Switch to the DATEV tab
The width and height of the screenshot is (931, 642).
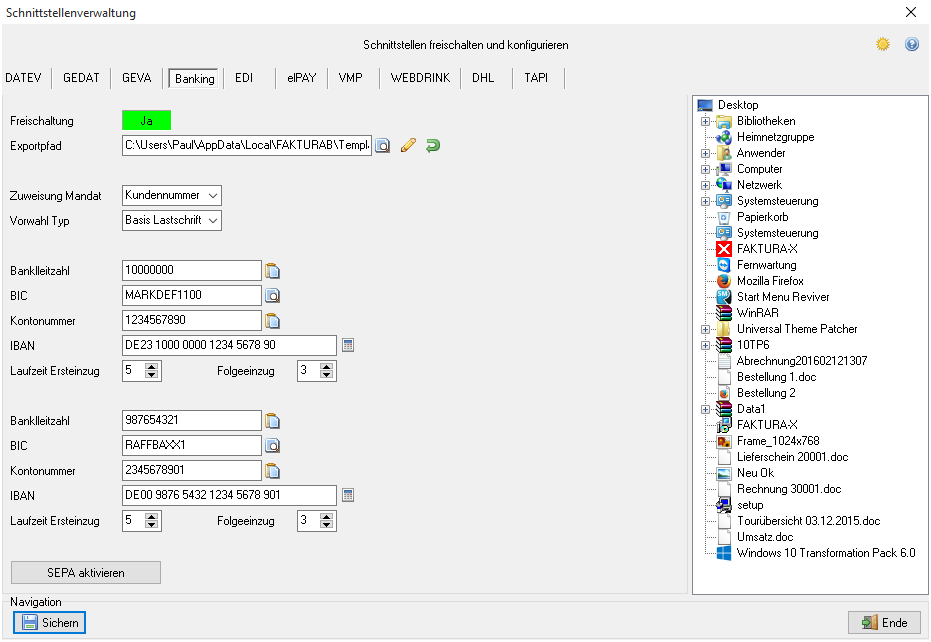tap(24, 78)
